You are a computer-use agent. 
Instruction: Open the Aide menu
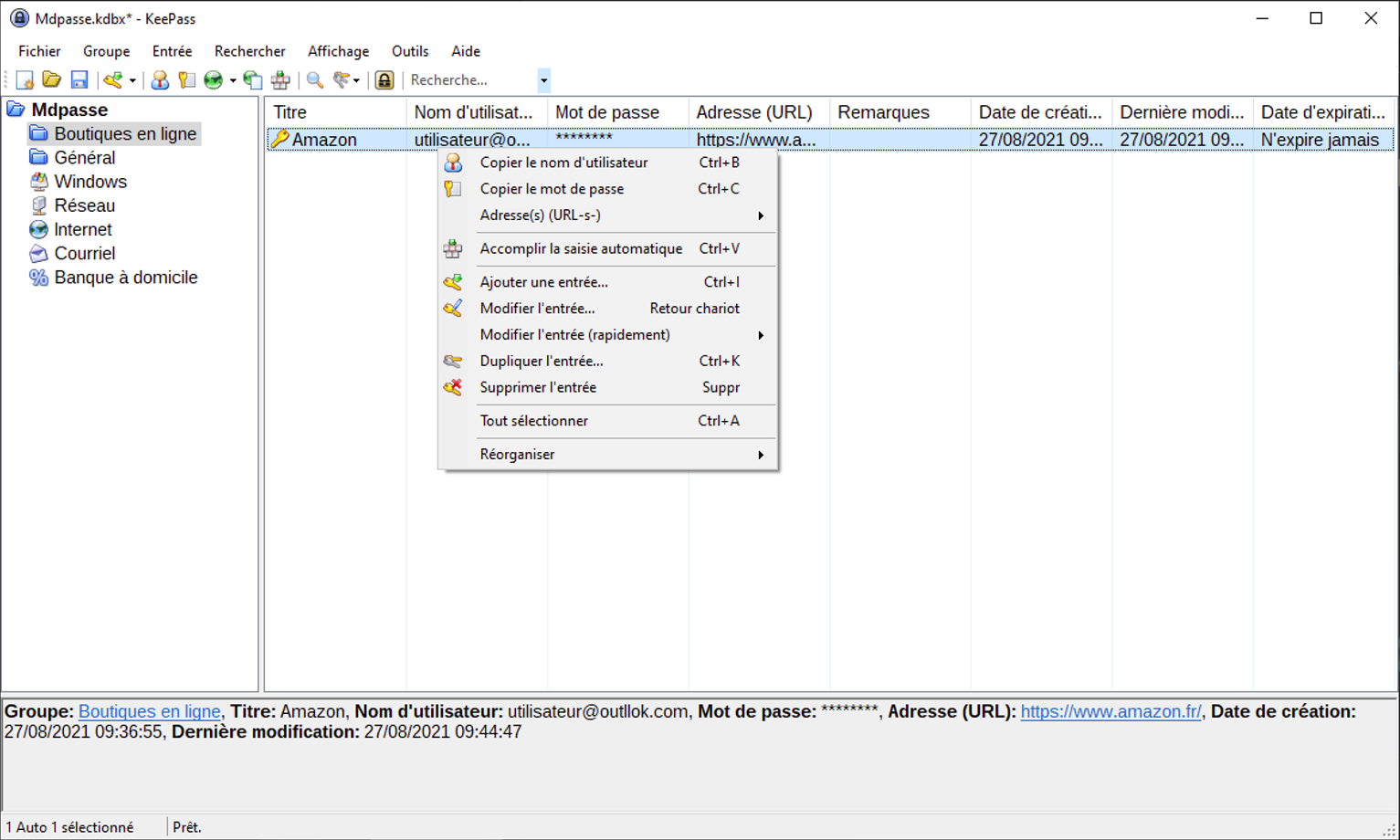pyautogui.click(x=466, y=51)
